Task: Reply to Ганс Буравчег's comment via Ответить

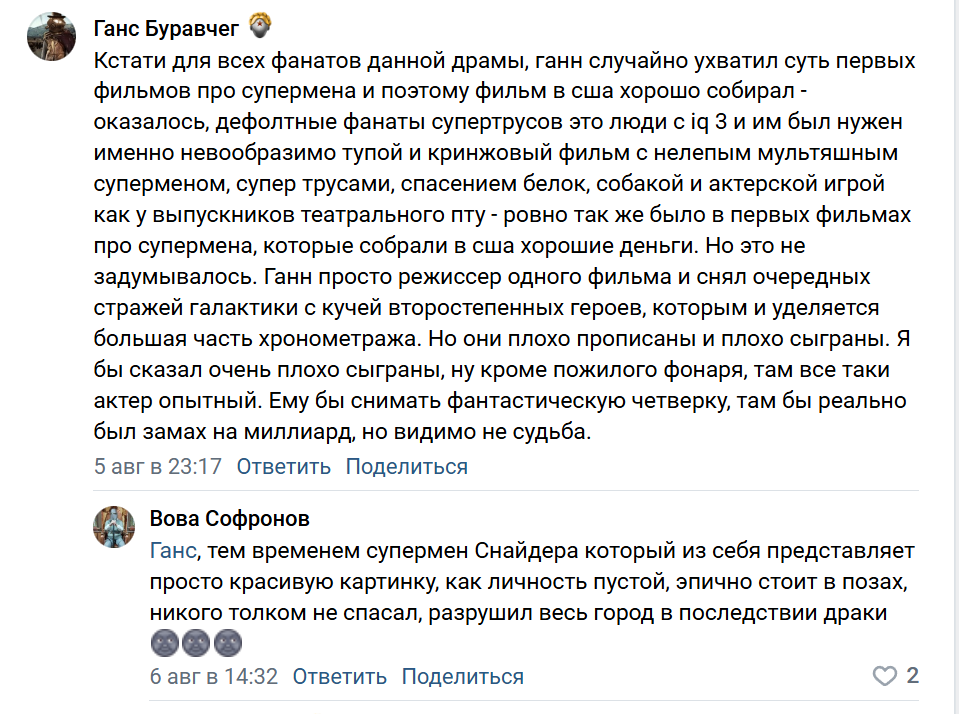Action: tap(283, 466)
